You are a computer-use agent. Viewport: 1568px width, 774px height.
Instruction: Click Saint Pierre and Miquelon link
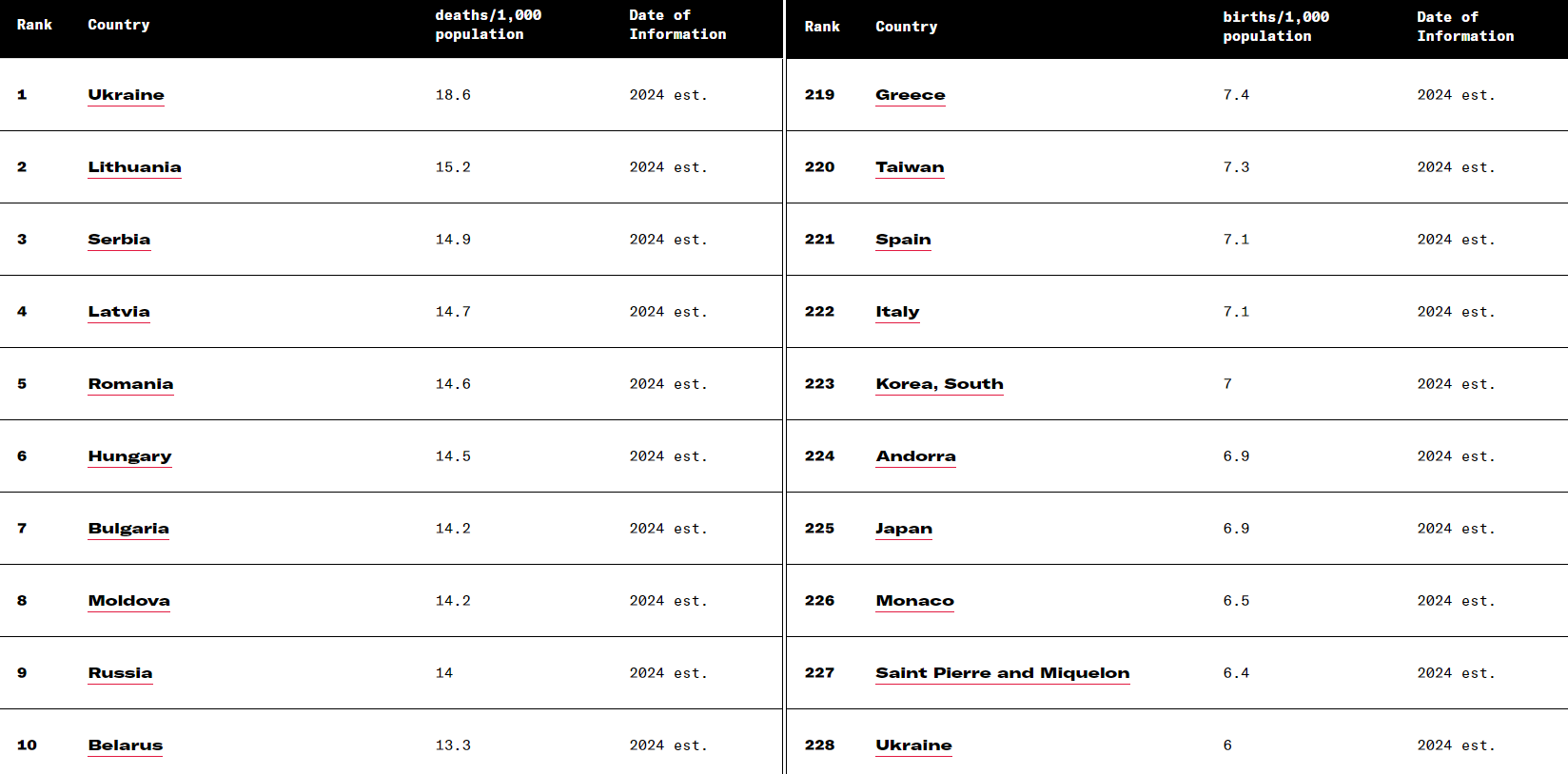tap(1003, 673)
